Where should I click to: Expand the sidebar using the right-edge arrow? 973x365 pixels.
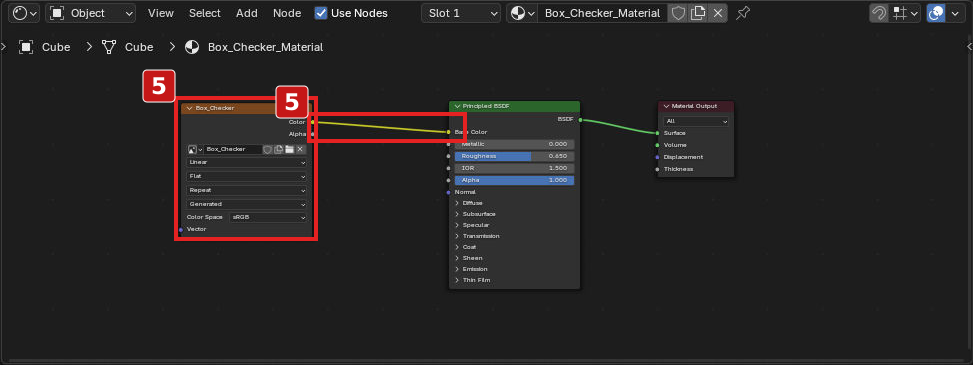969,47
